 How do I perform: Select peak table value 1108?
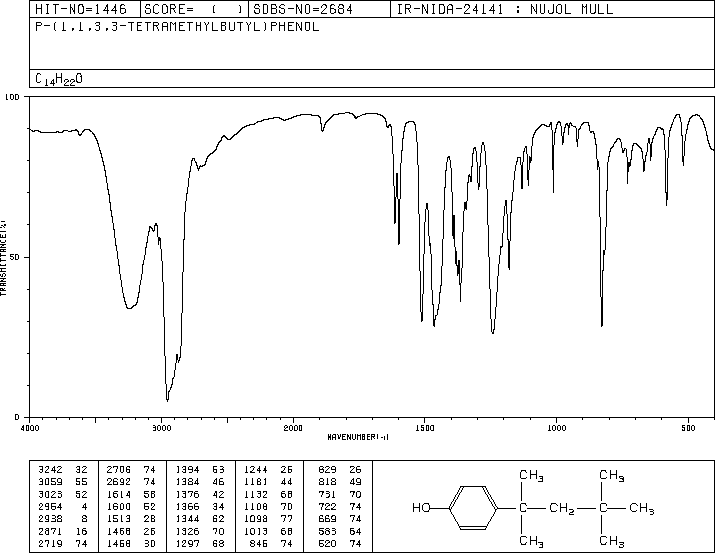[x=256, y=507]
